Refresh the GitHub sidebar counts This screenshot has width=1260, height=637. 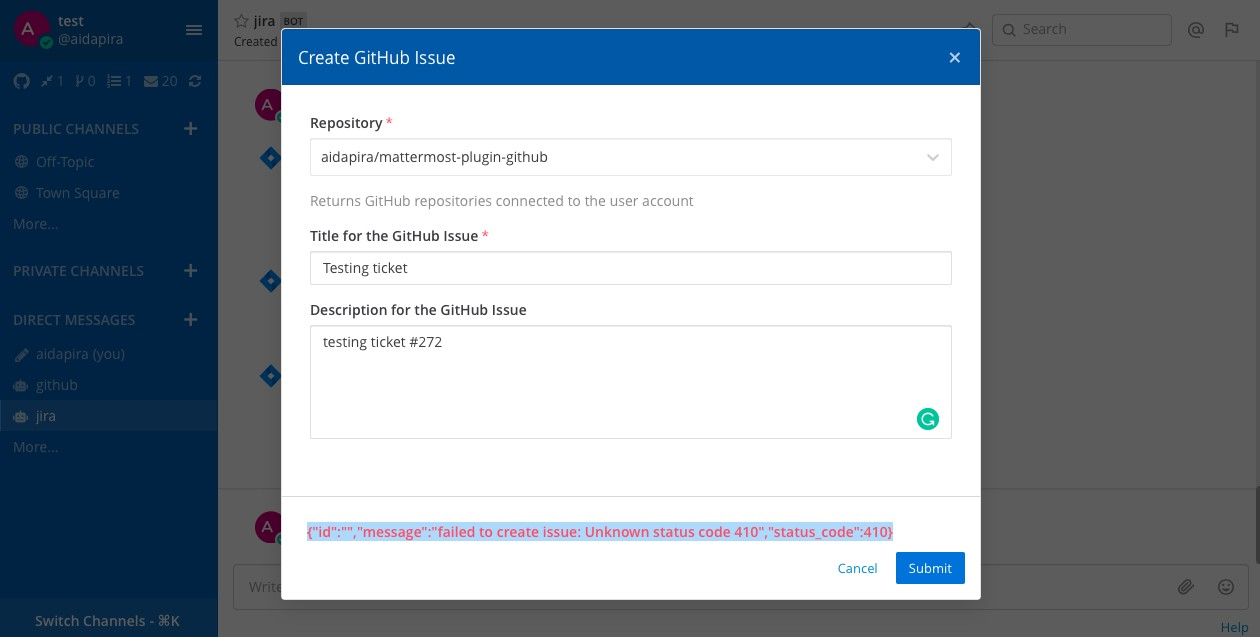pyautogui.click(x=195, y=81)
